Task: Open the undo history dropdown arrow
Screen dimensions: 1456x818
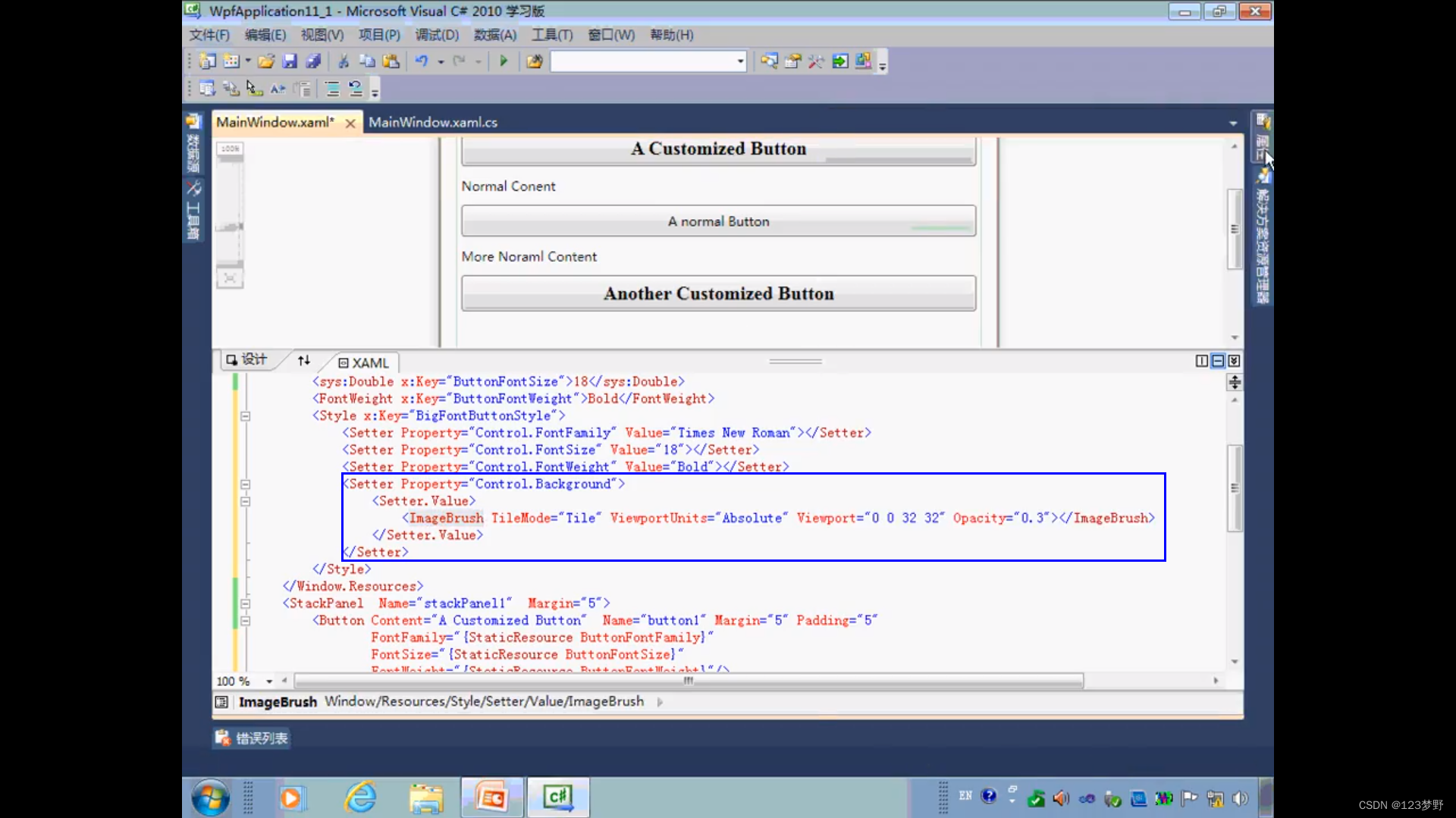Action: pos(441,62)
